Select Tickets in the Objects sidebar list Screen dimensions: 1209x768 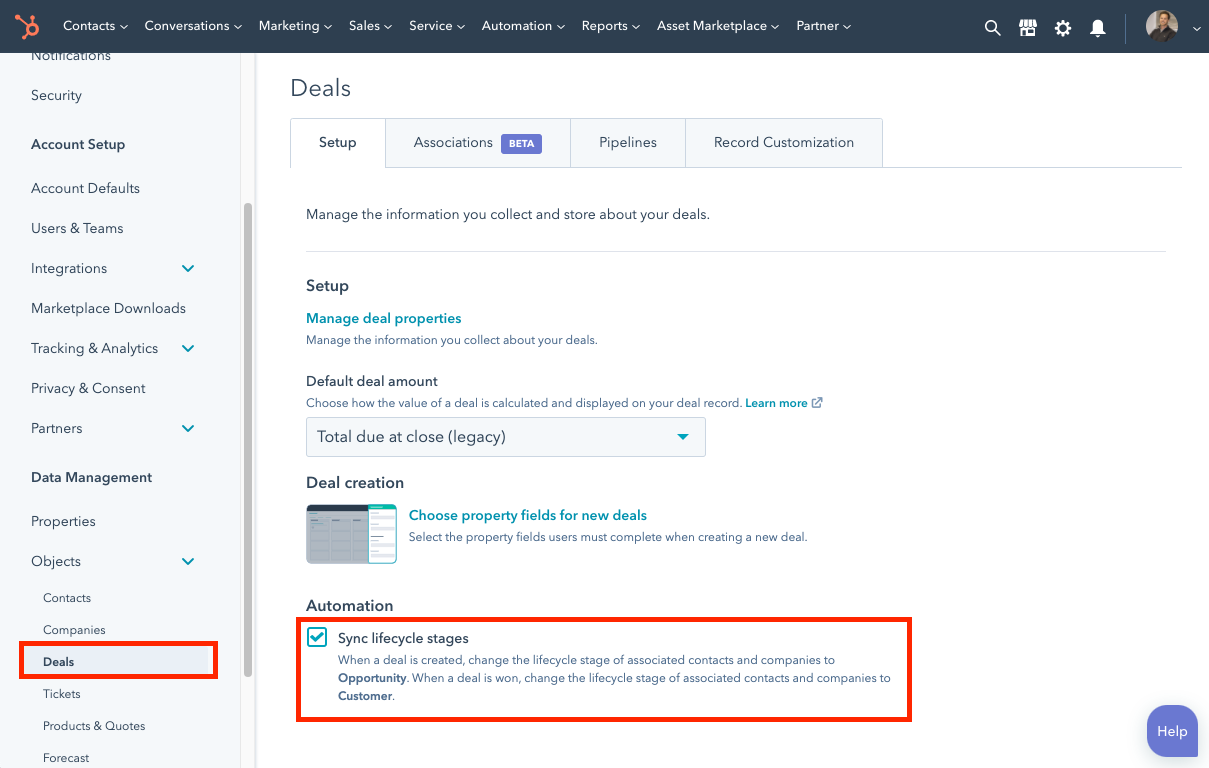pos(61,693)
